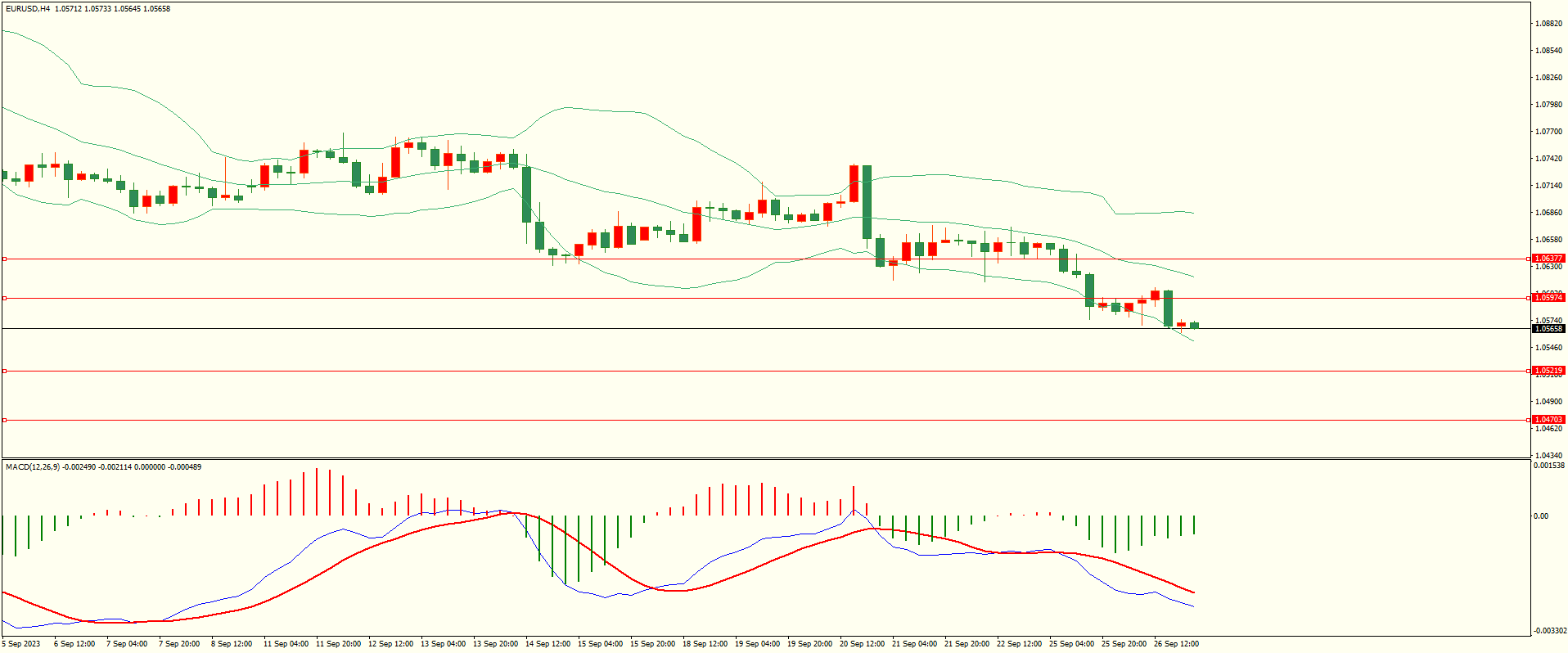This screenshot has height=653, width=1568.
Task: Select left handle of 1.05219 line
Action: click(4, 371)
